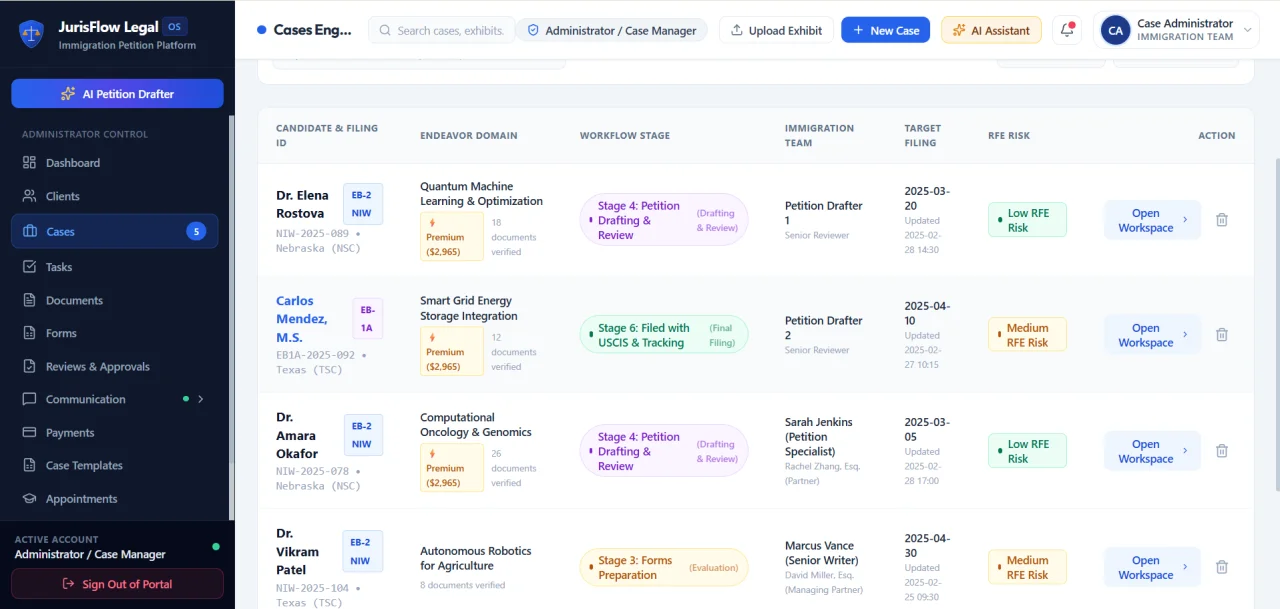Image resolution: width=1280 pixels, height=609 pixels.
Task: Click the Documents file icon
Action: coord(29,300)
